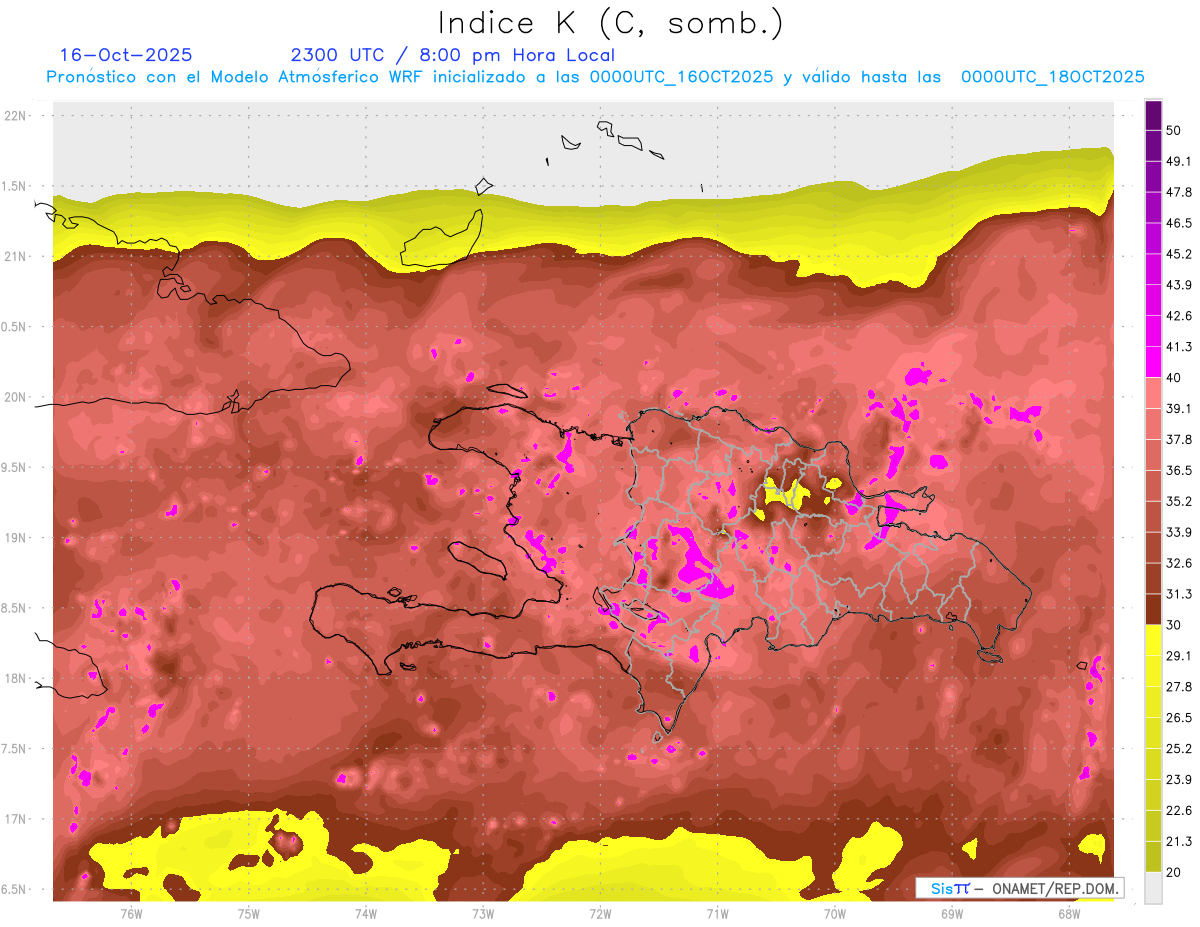
Task: Click the 19N latitude axis label
Action: pos(17,538)
